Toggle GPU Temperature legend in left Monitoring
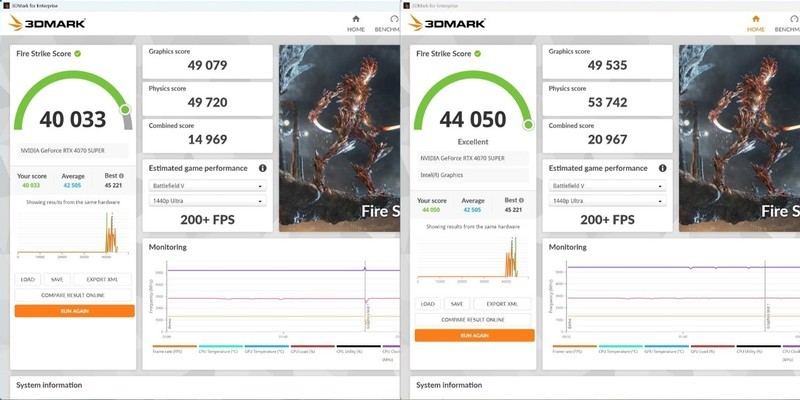This screenshot has width=800, height=400. pos(266,349)
